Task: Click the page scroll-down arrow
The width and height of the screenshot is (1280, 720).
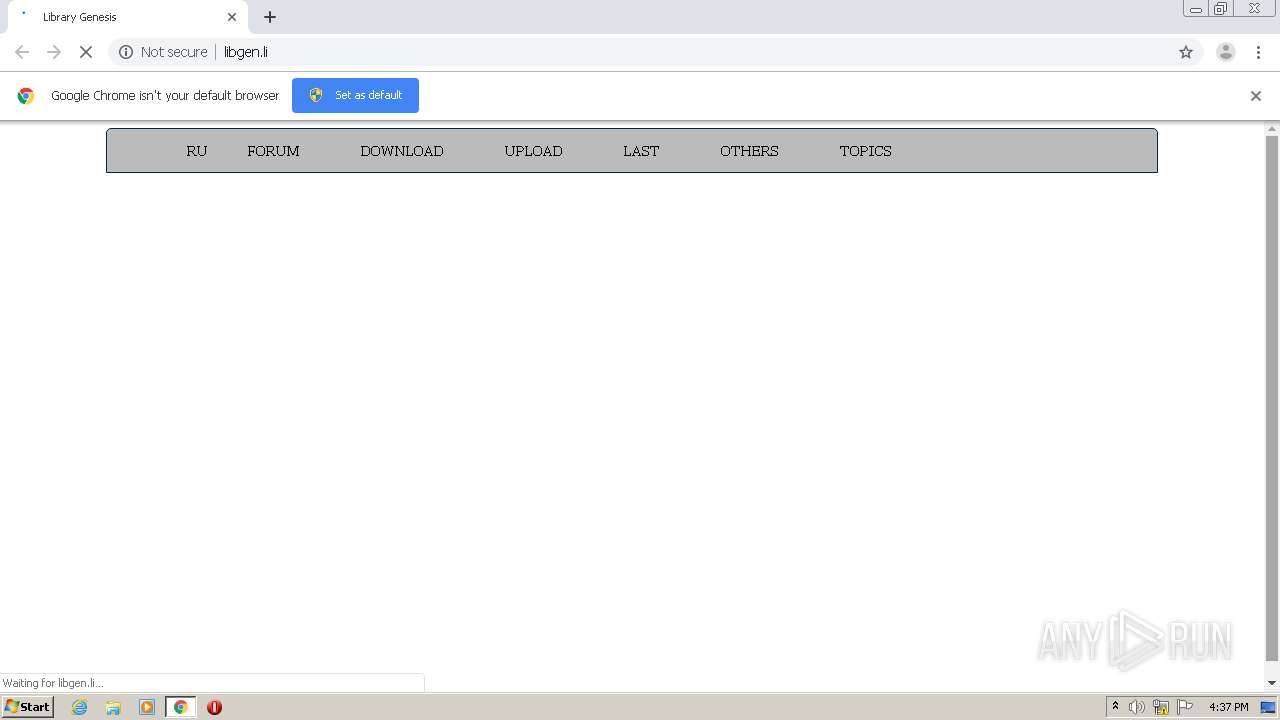Action: 1272,683
